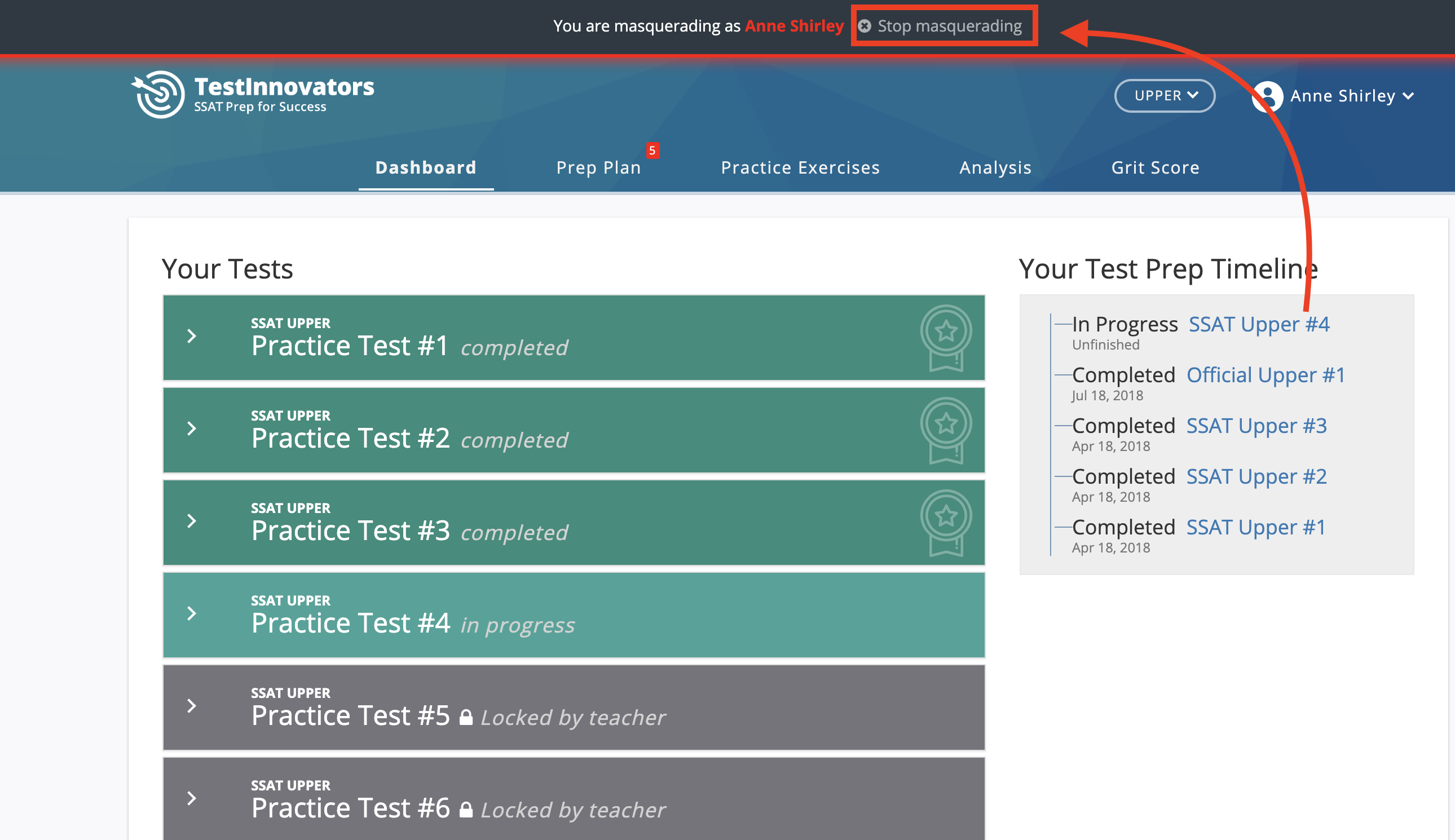Click the TestInnovators target logo icon
Screen dimensions: 1455x840
(x=157, y=94)
